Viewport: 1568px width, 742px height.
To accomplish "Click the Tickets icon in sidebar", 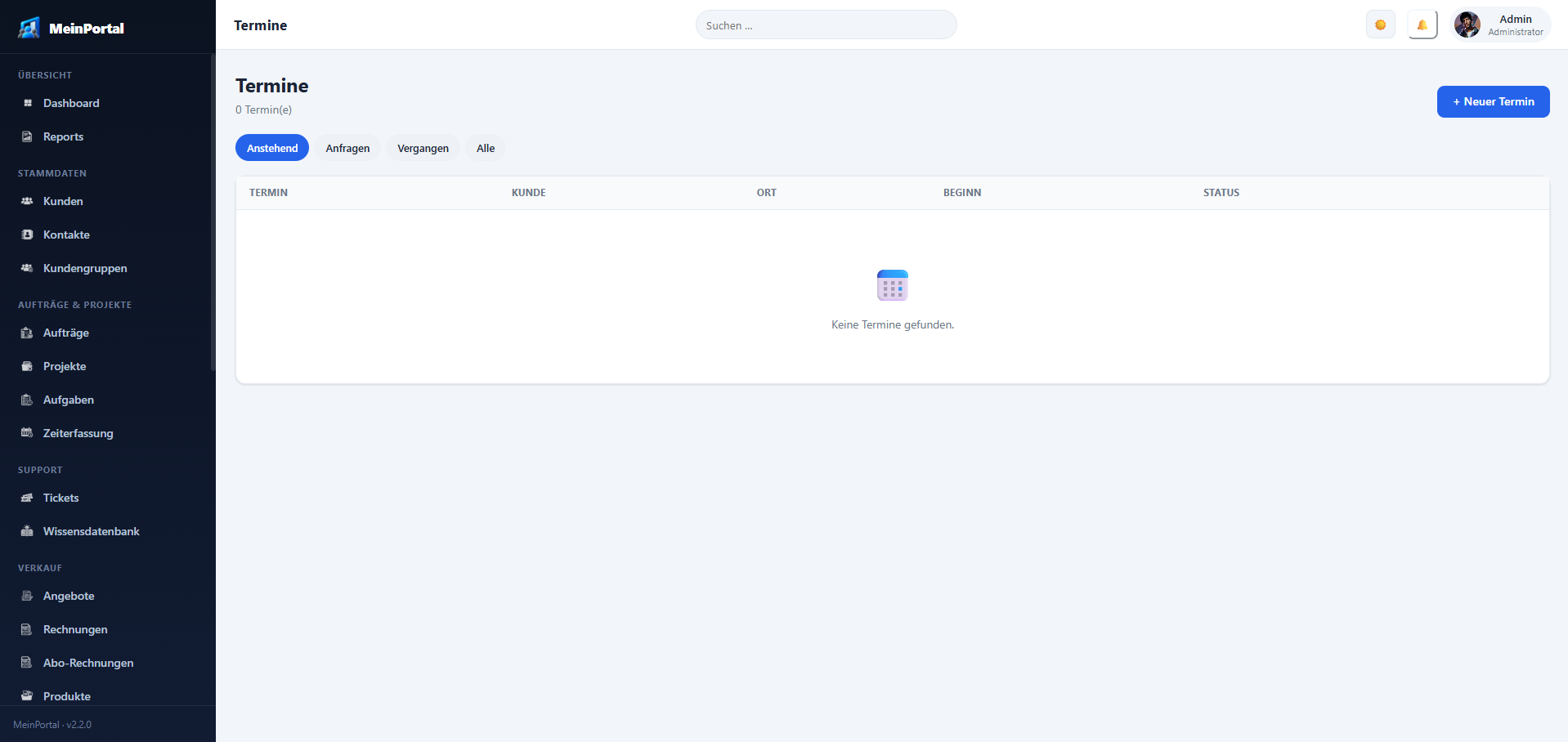I will coord(27,498).
